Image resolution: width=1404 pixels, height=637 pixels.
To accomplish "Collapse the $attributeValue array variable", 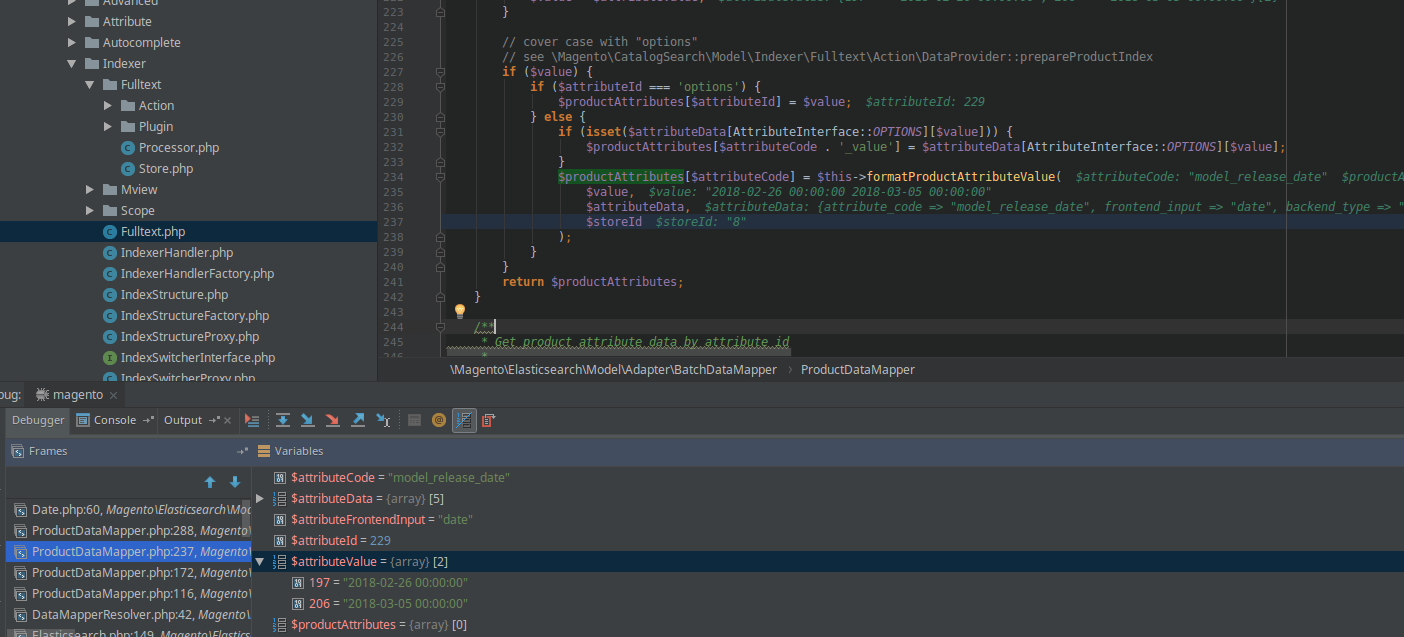I will [260, 562].
